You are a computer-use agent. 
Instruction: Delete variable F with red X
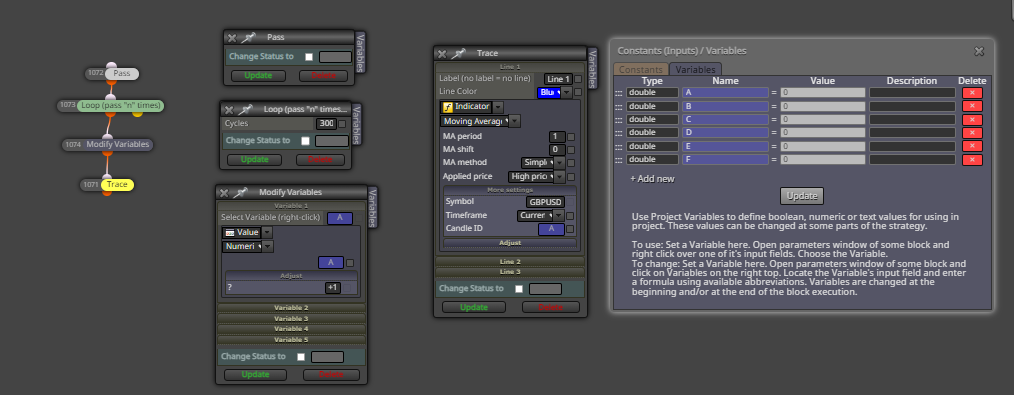click(x=972, y=160)
